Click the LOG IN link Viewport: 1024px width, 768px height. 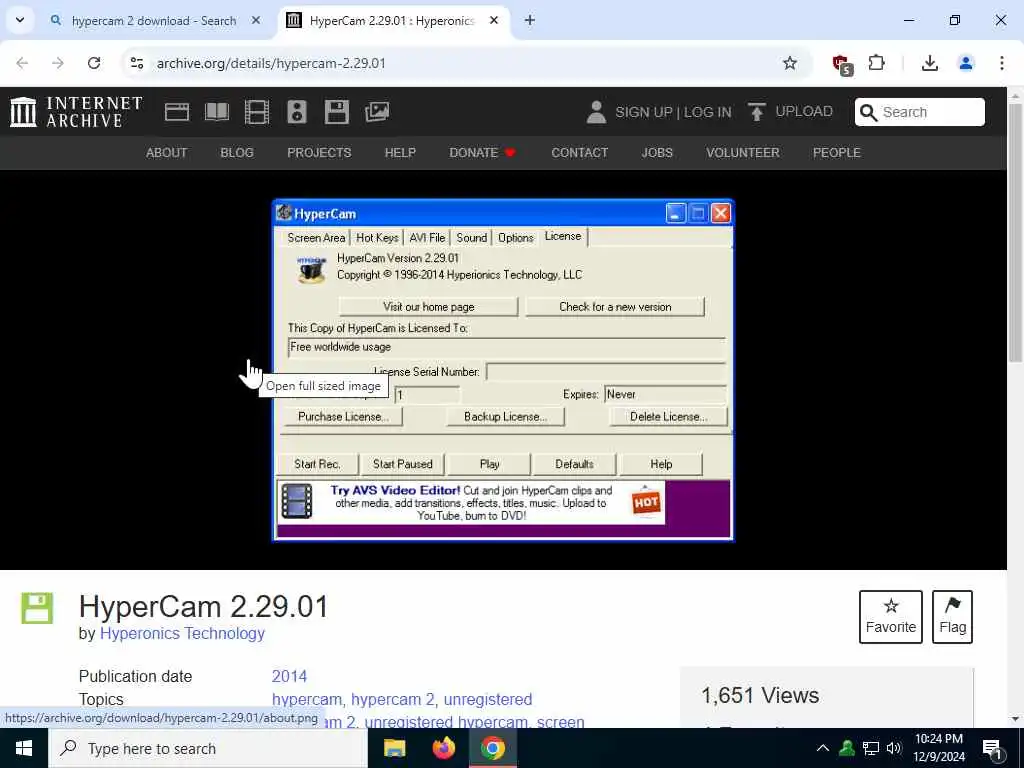(708, 112)
